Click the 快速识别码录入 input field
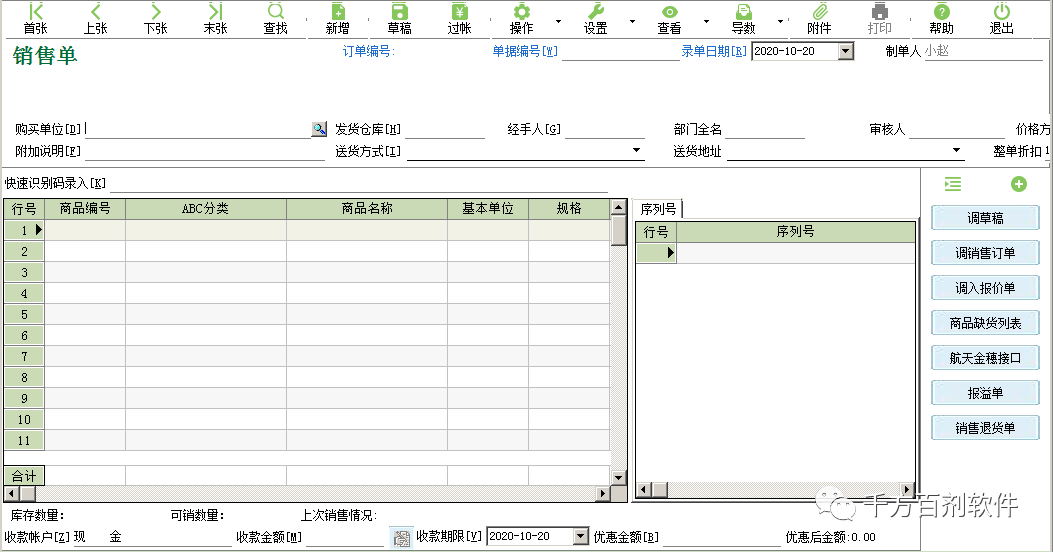The image size is (1053, 552). pyautogui.click(x=359, y=183)
